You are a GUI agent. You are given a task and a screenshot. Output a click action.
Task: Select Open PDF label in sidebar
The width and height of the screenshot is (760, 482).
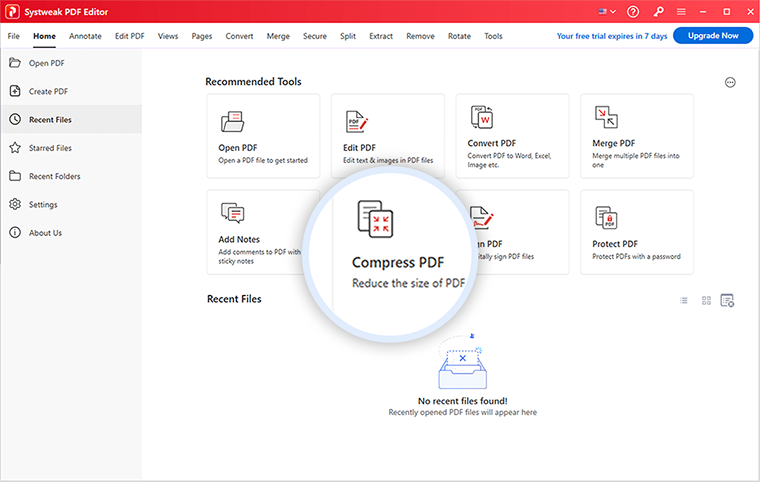pos(47,63)
